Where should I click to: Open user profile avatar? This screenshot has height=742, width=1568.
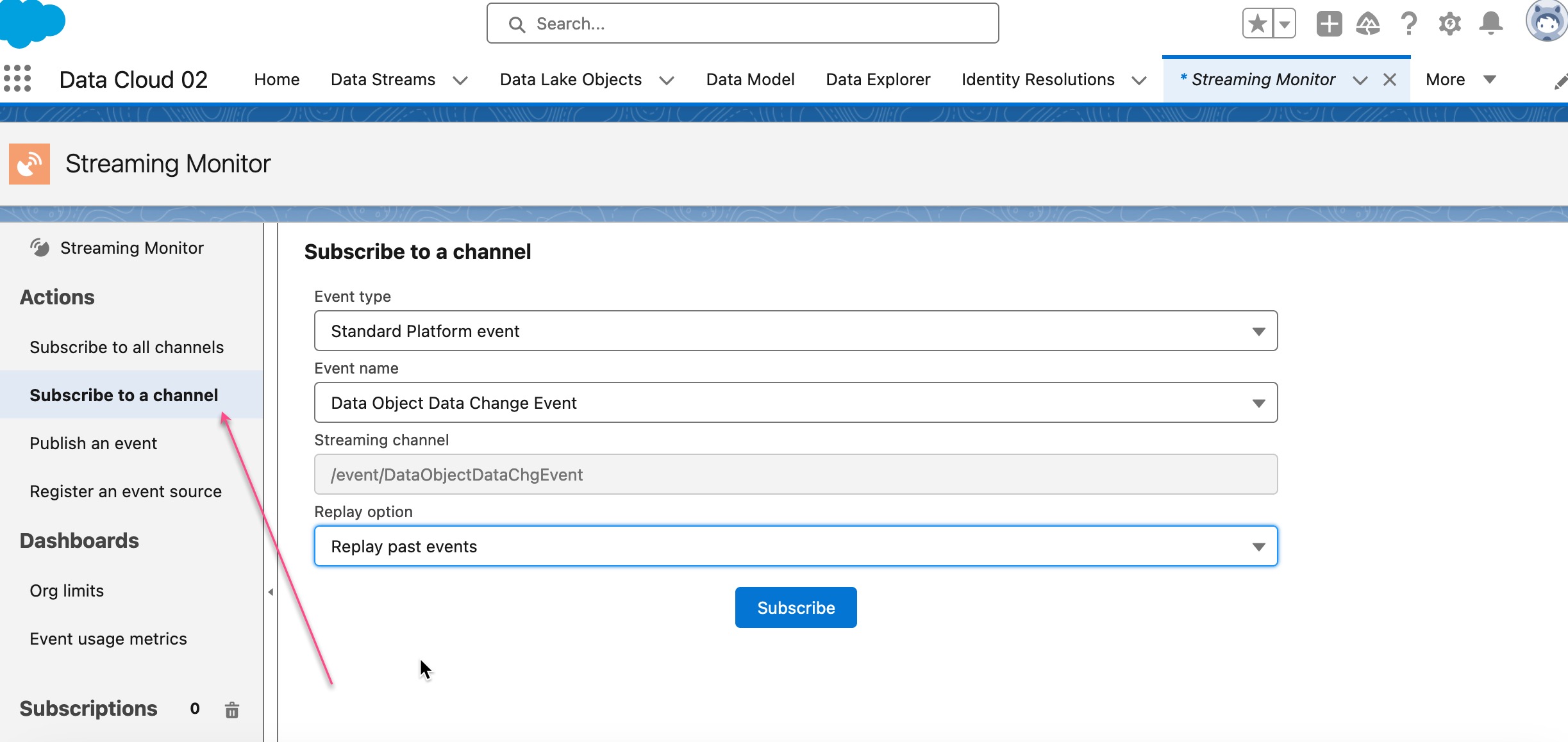click(x=1546, y=22)
